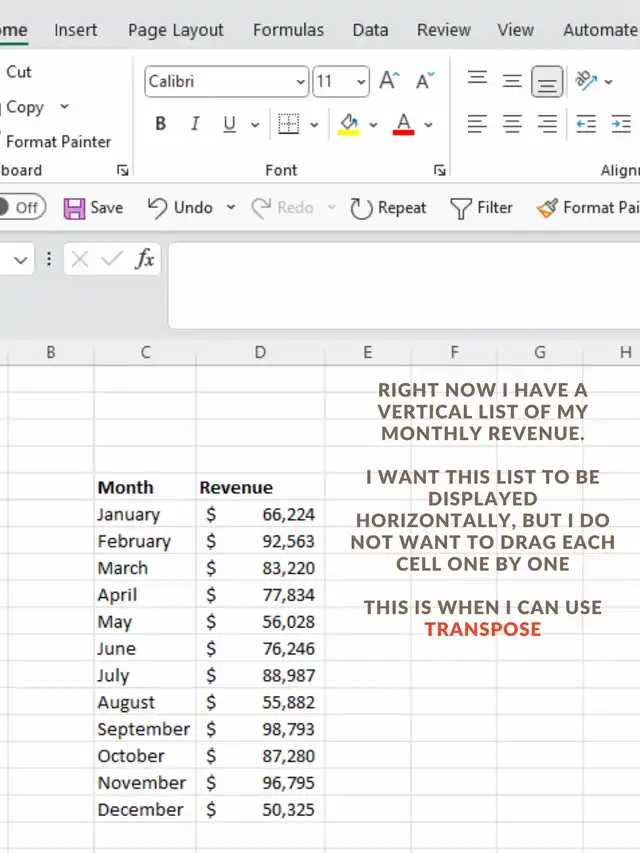Screen dimensions: 640x853
Task: Increase cell indent
Action: pos(620,125)
